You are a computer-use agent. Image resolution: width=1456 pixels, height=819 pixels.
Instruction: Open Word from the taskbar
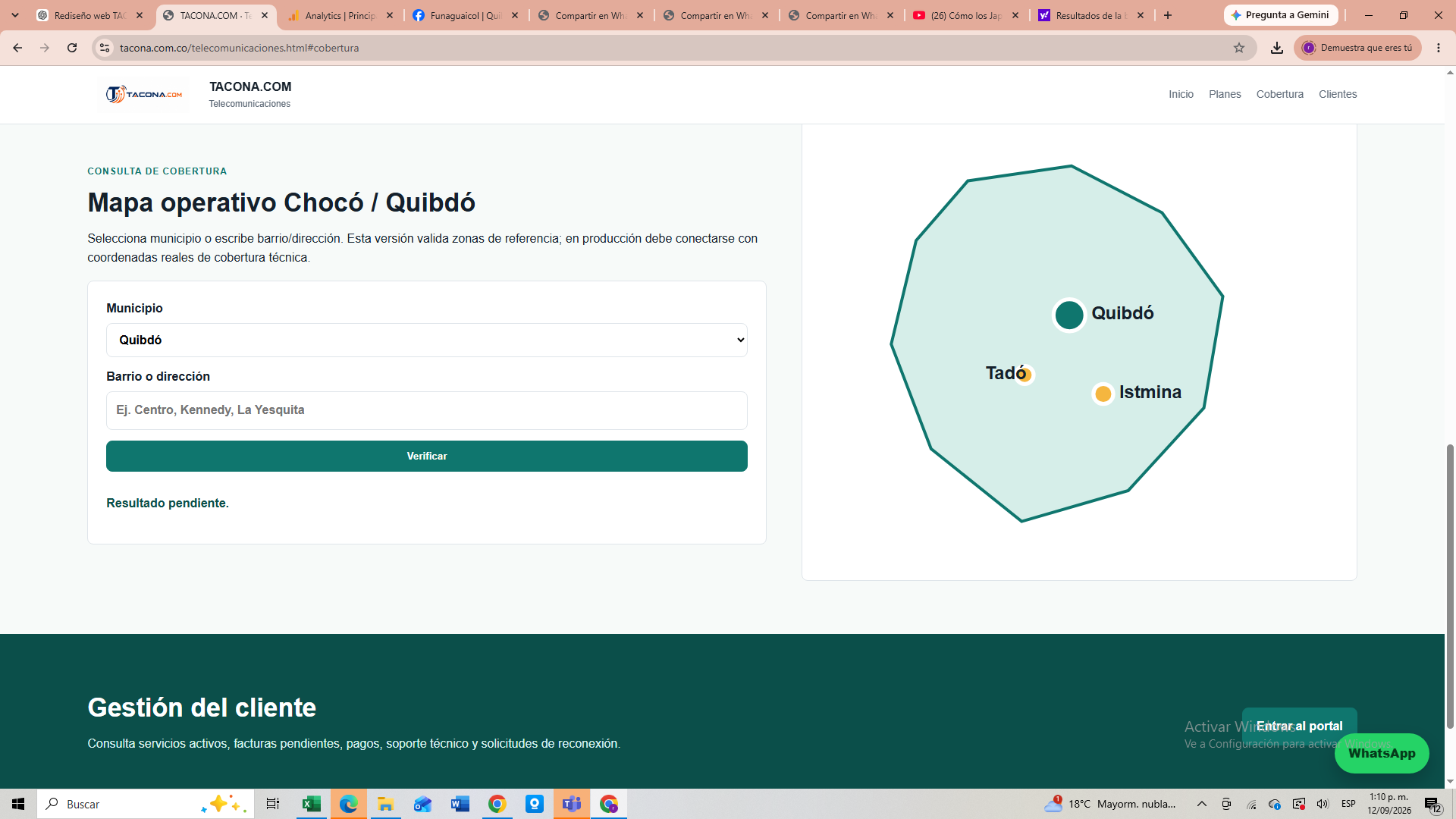pyautogui.click(x=460, y=804)
